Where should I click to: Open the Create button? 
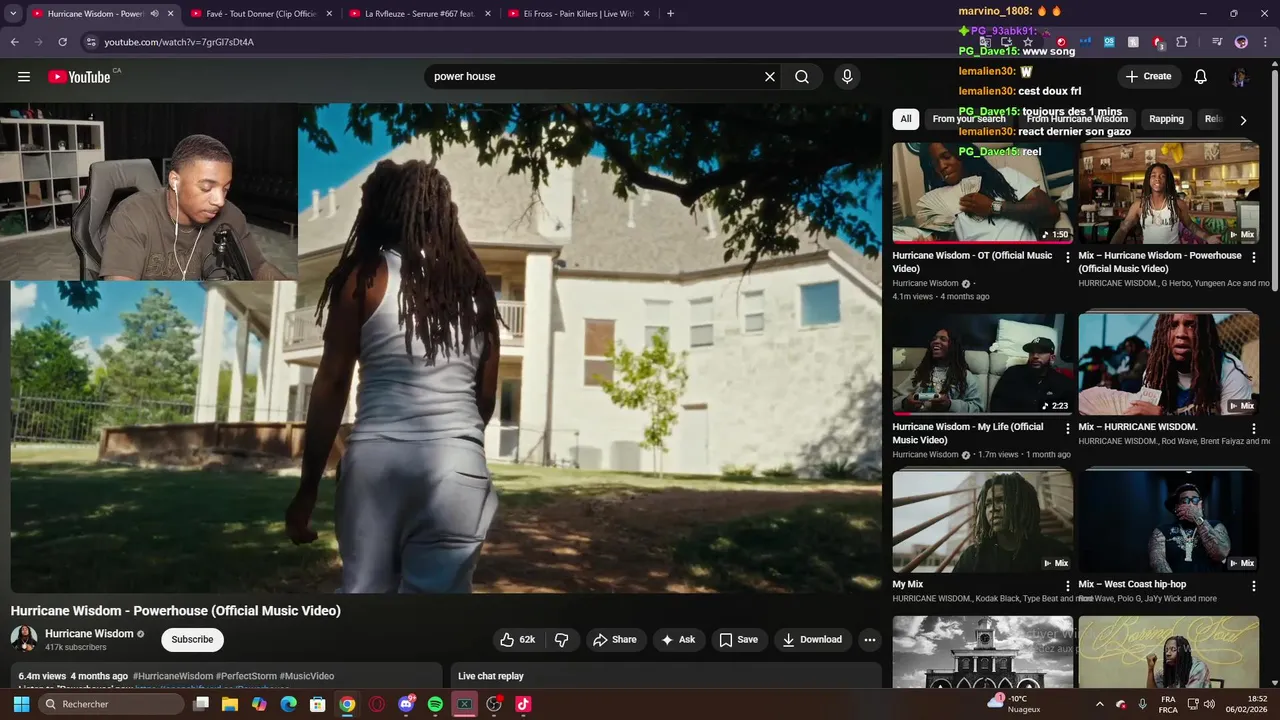(x=1148, y=77)
